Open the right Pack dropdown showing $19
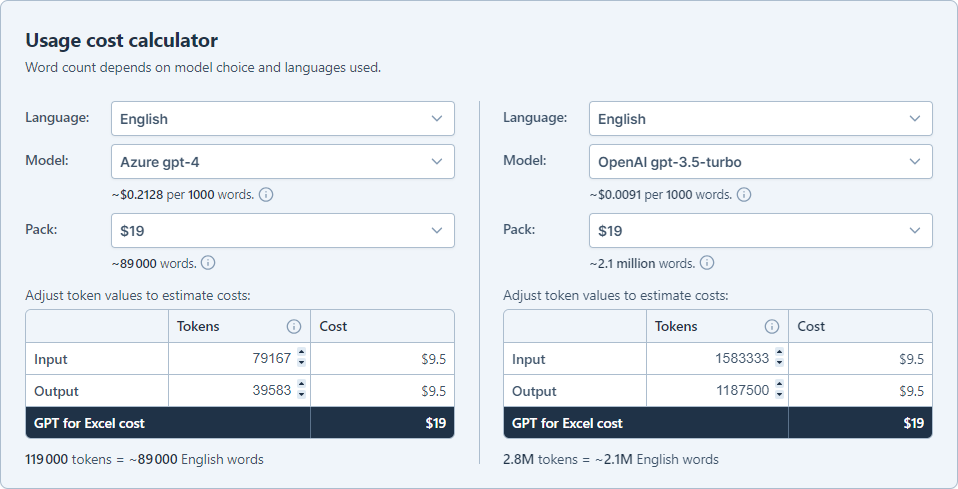 click(x=761, y=230)
